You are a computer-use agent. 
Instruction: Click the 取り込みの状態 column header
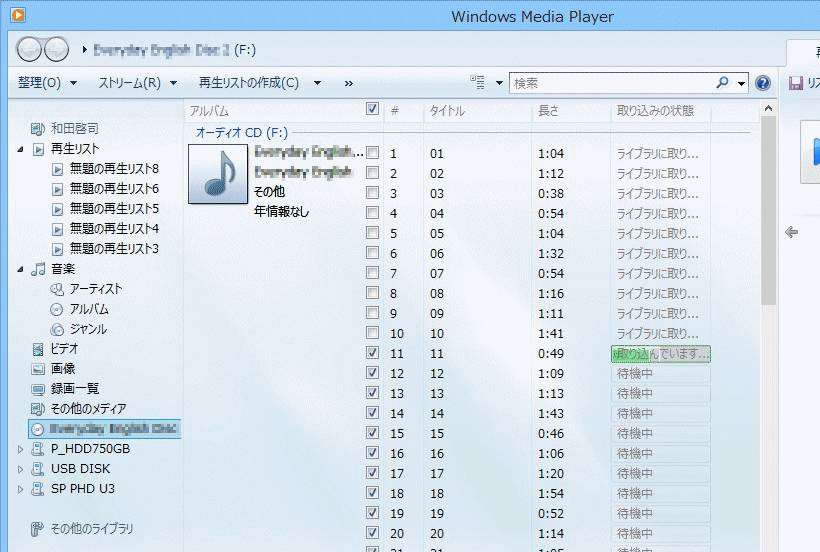coord(655,111)
